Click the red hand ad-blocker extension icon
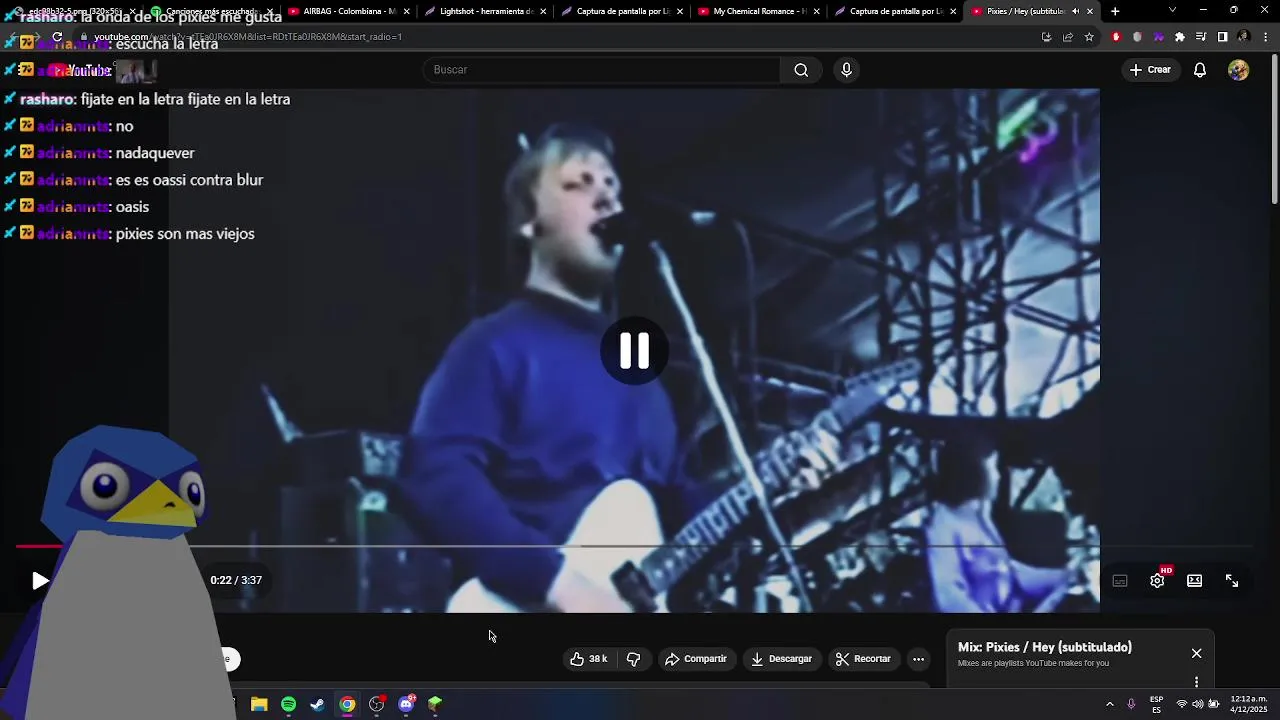 [x=1116, y=37]
